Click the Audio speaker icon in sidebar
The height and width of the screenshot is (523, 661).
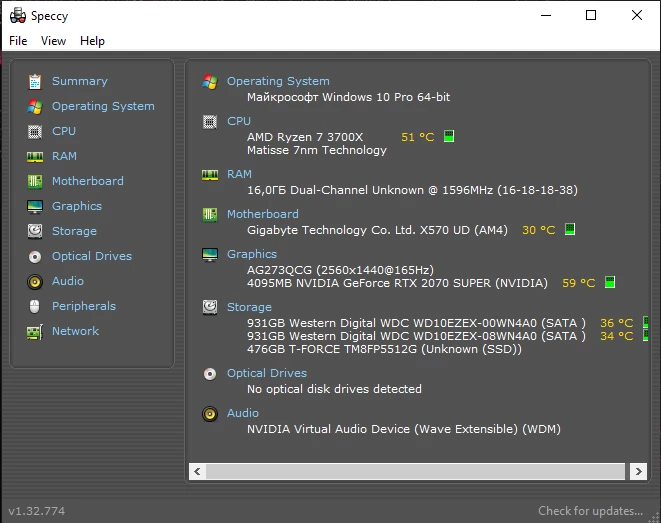[x=35, y=282]
